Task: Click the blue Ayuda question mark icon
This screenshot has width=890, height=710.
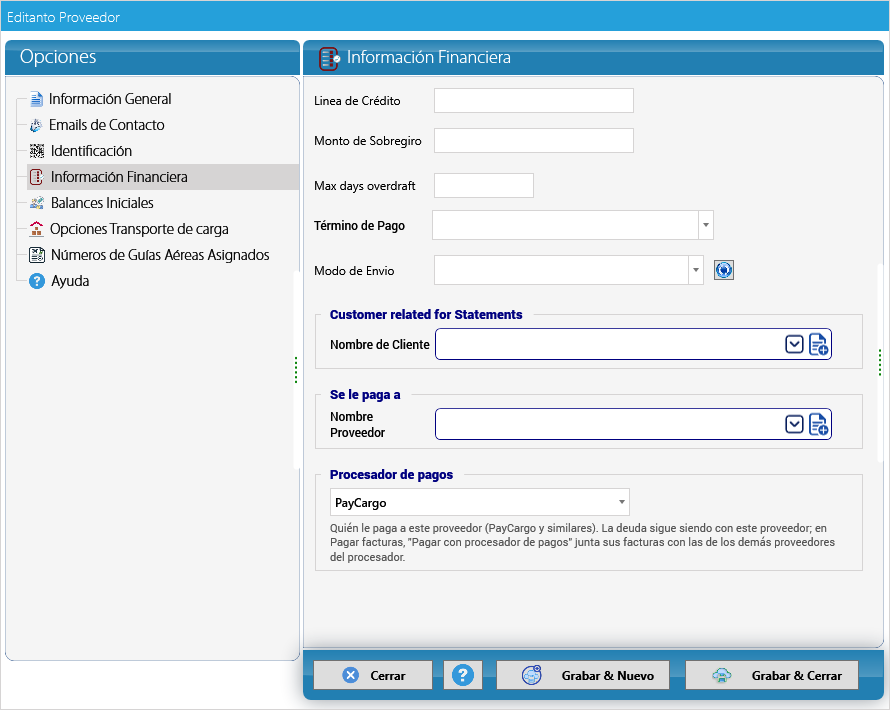Action: pos(37,281)
